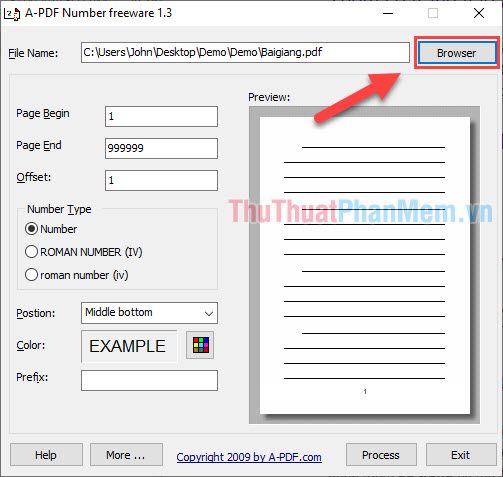Viewport: 503px width, 477px height.
Task: Click the Exit button
Action: pyautogui.click(x=461, y=455)
